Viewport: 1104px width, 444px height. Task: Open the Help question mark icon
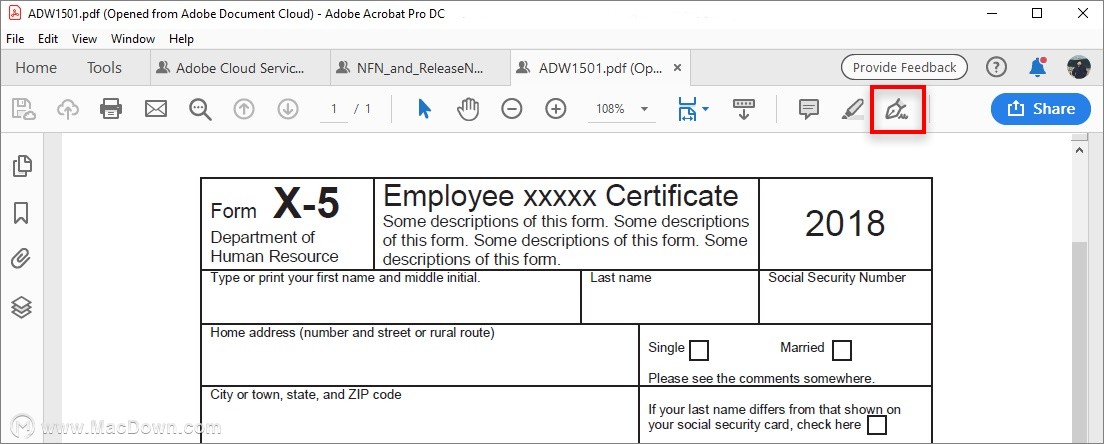tap(996, 68)
